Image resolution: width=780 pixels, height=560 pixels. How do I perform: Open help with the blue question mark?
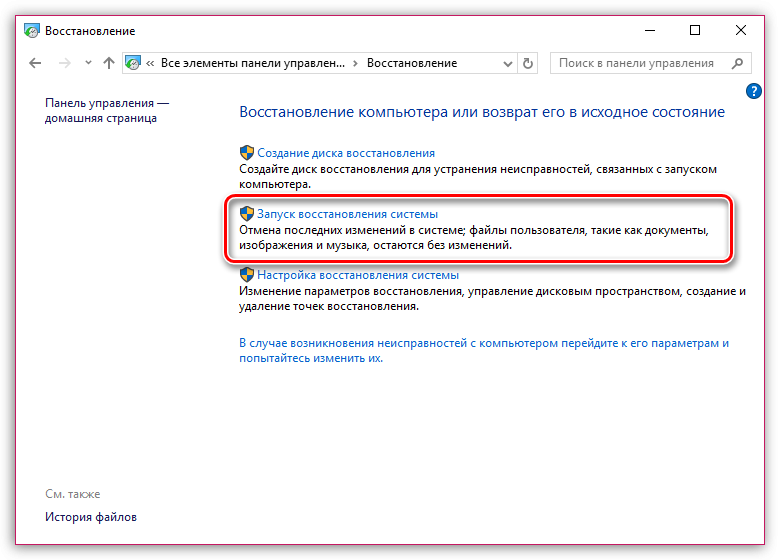click(754, 91)
